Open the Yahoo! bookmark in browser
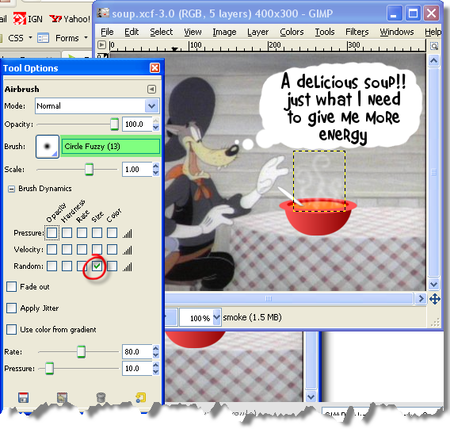This screenshot has height=429, width=450. tap(70, 19)
